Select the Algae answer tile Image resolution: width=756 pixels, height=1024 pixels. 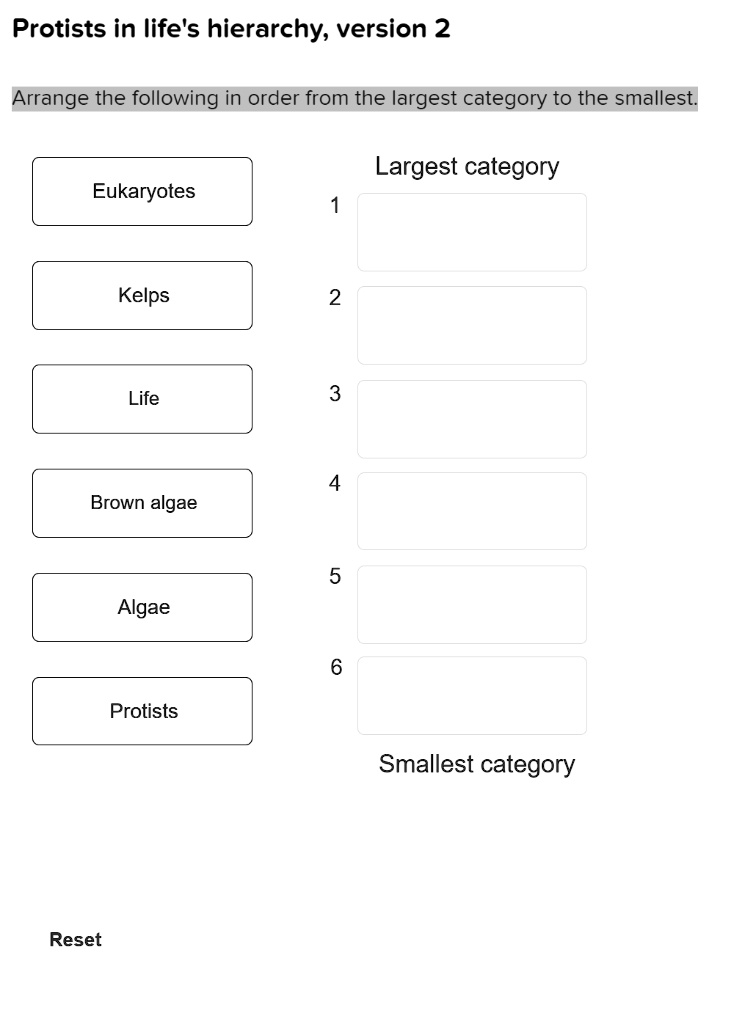[142, 607]
